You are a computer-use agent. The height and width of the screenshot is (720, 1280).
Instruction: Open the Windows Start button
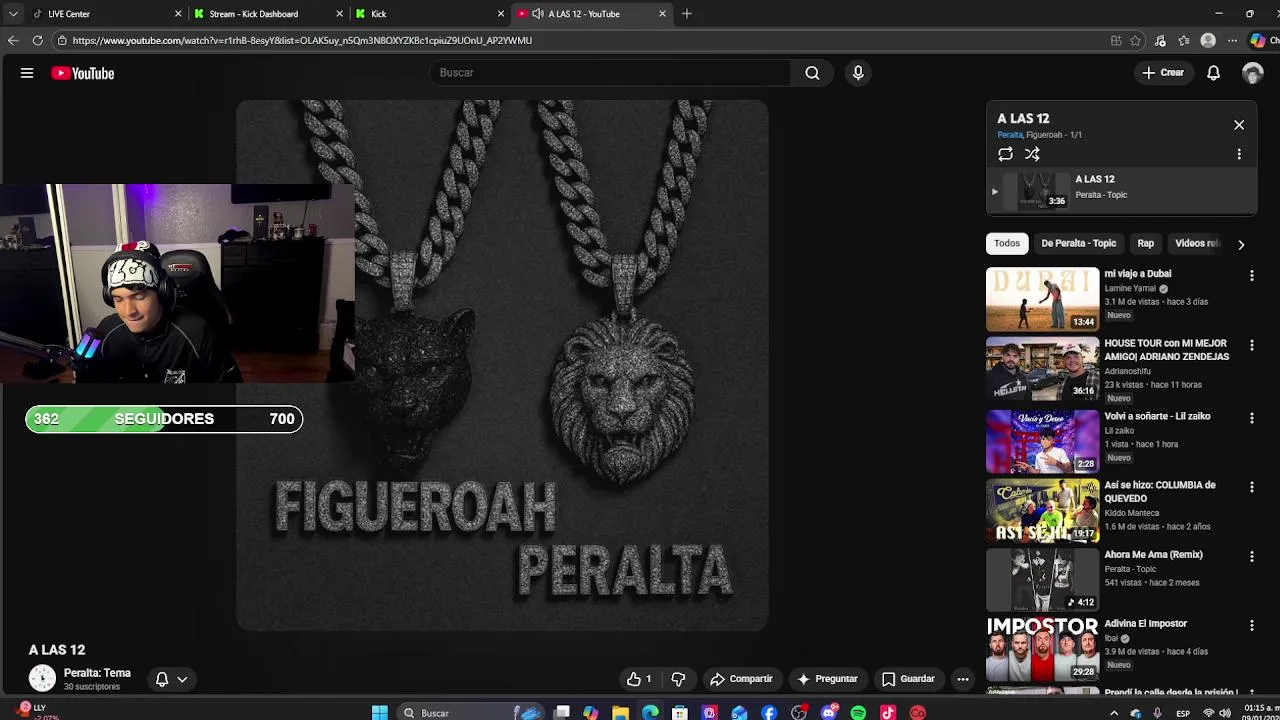click(380, 713)
